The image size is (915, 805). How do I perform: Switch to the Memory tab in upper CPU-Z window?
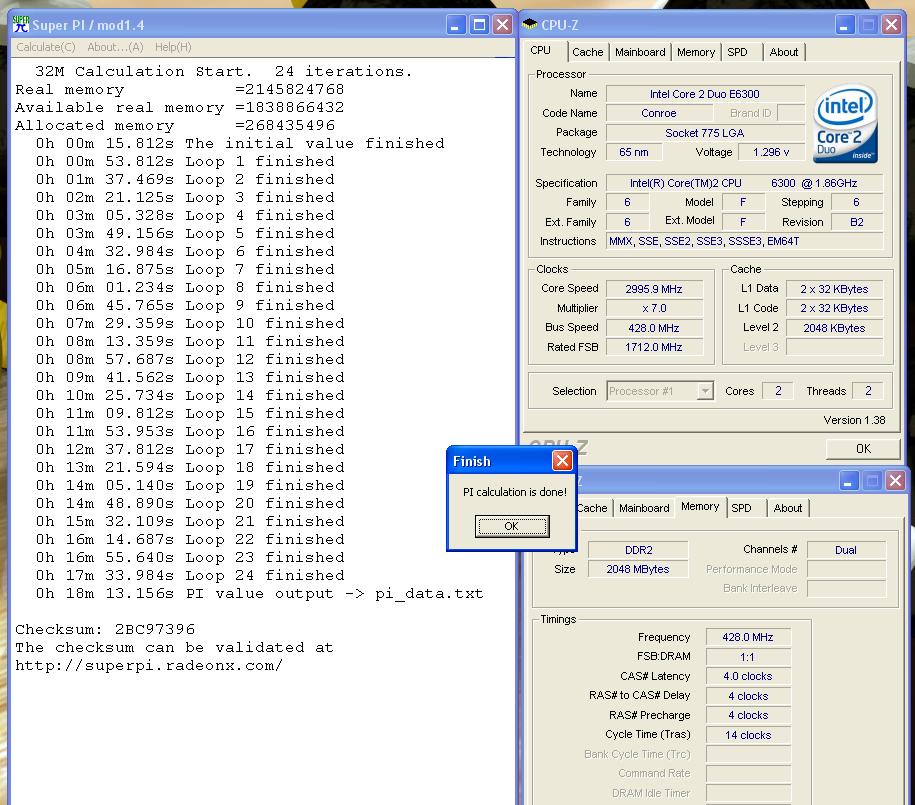coord(696,52)
